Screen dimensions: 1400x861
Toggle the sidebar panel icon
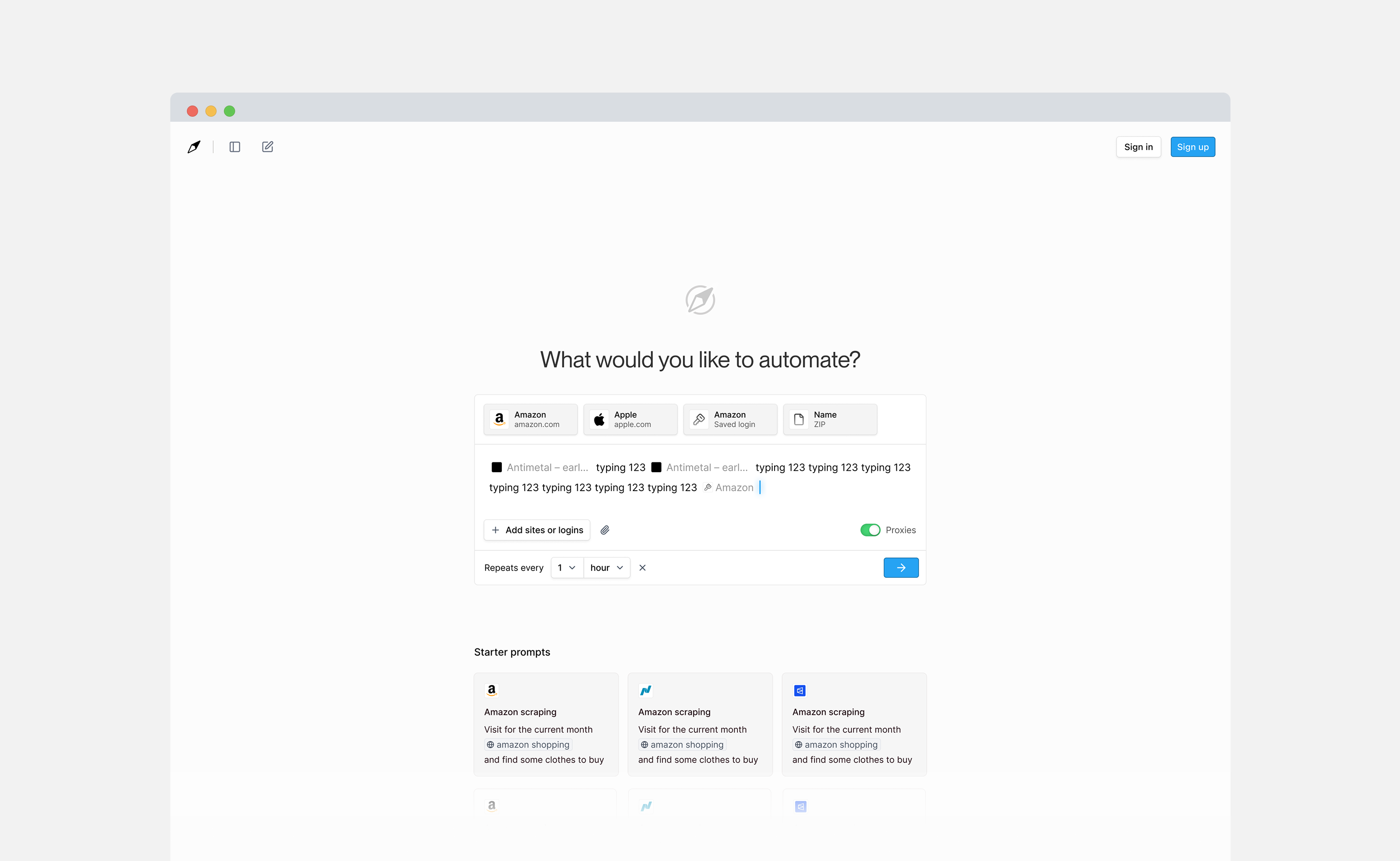pos(235,147)
